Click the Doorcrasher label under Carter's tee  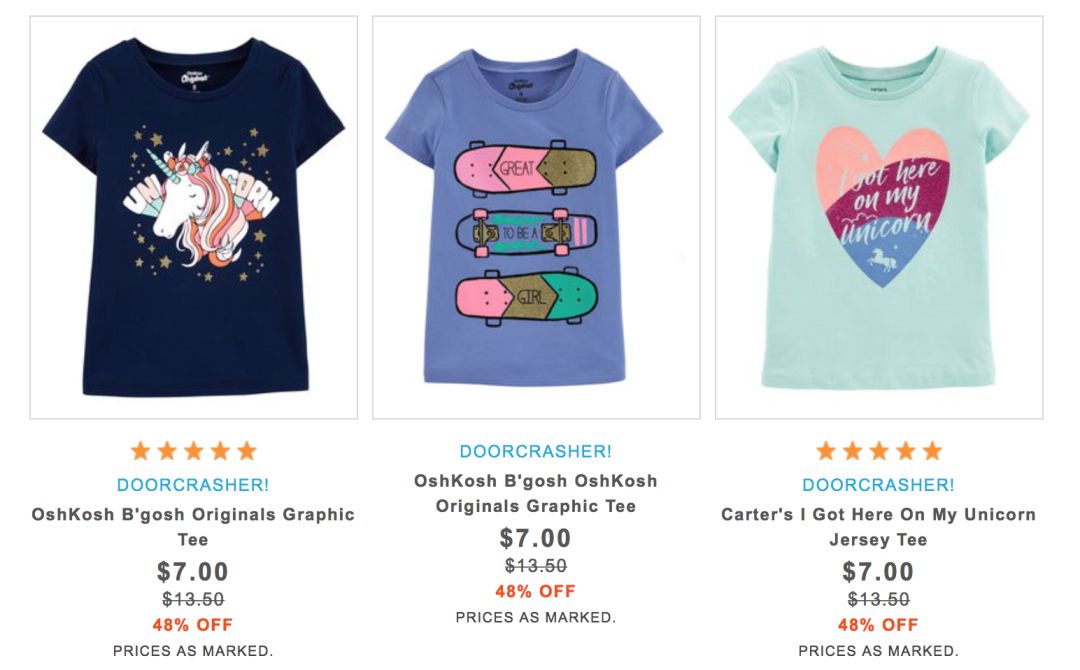click(879, 485)
